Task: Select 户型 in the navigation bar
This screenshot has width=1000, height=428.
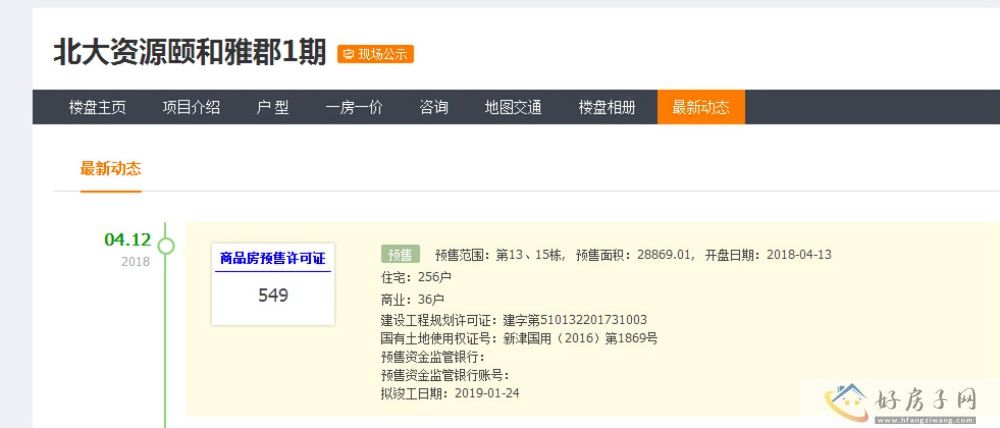Action: [272, 108]
